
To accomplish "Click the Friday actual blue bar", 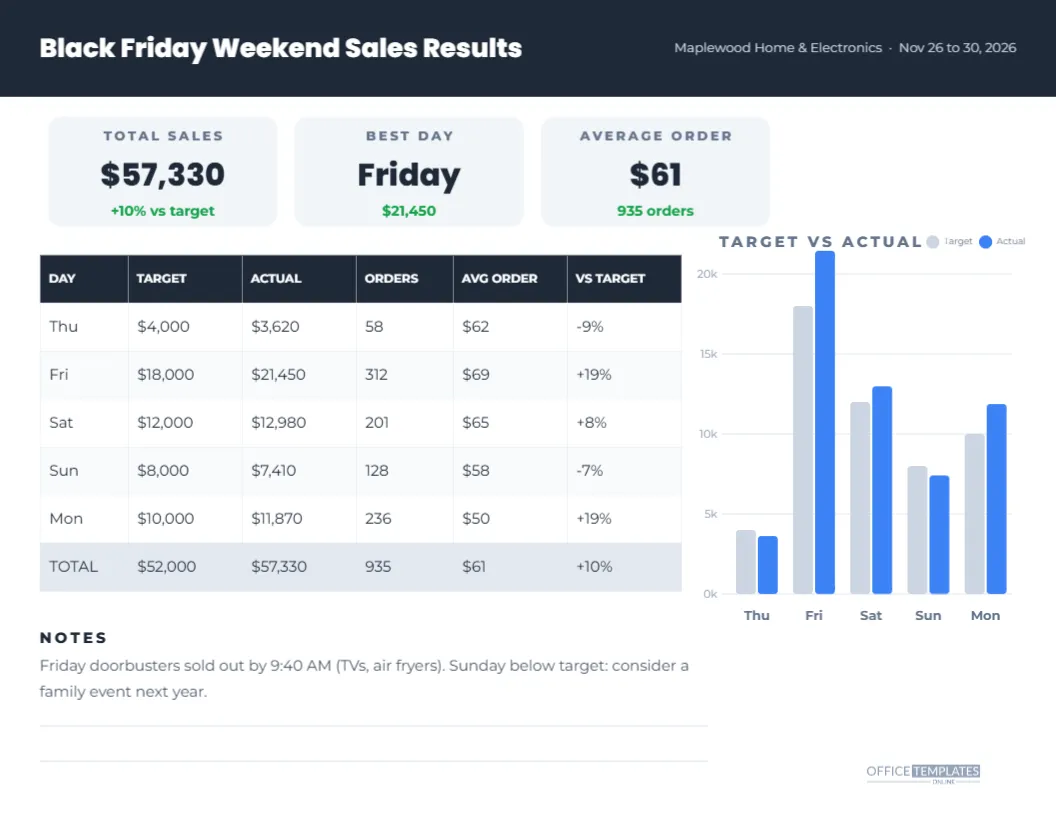I will point(825,422).
